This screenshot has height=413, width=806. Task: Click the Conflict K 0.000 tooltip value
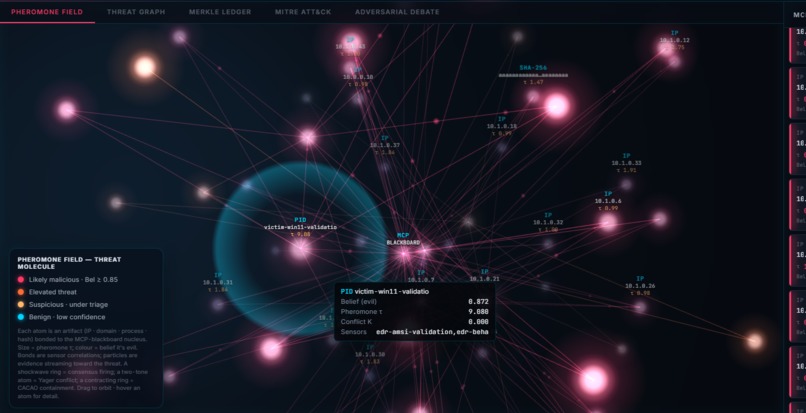(478, 322)
